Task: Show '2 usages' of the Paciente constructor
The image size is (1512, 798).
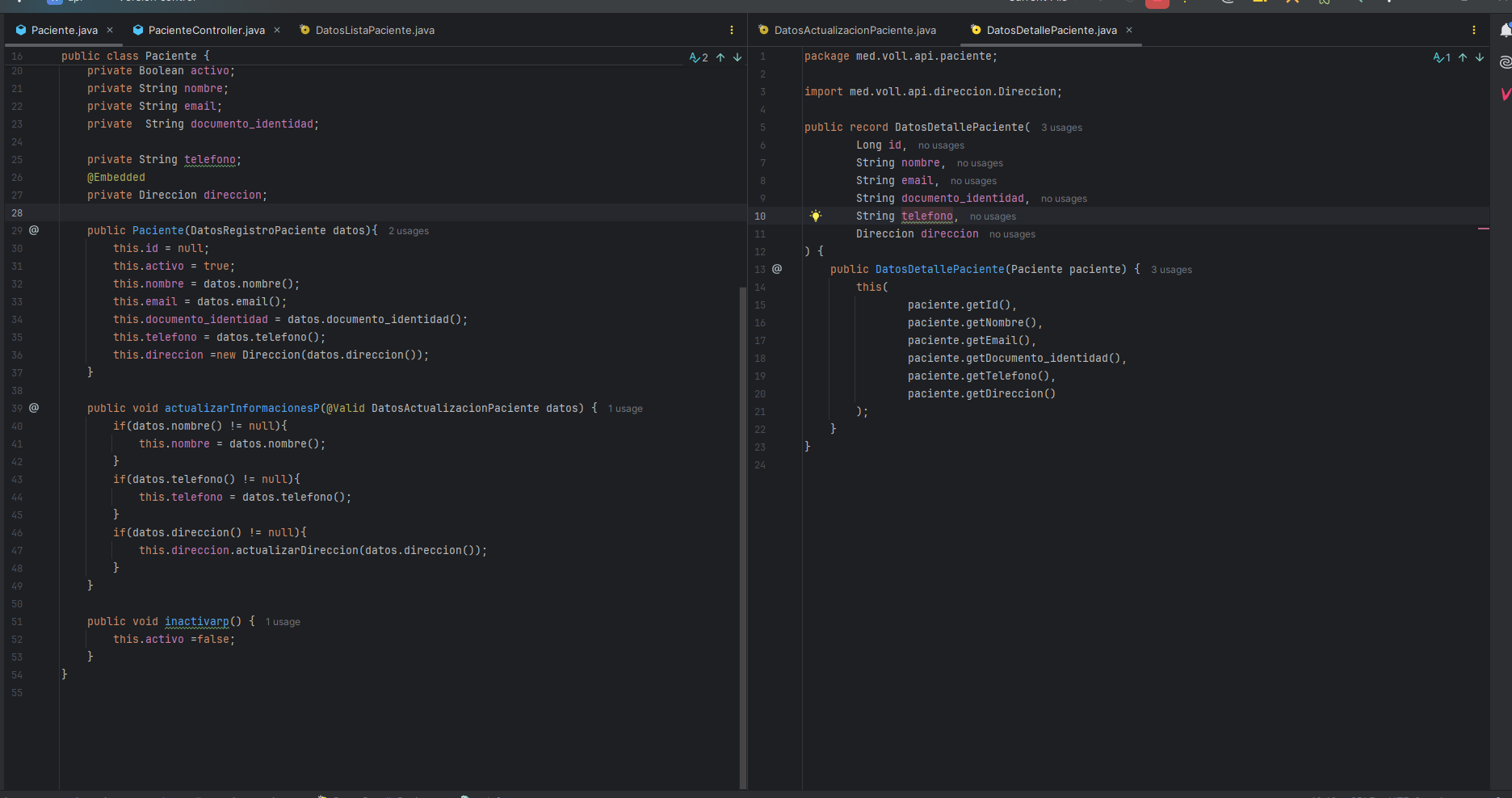Action: (x=409, y=231)
